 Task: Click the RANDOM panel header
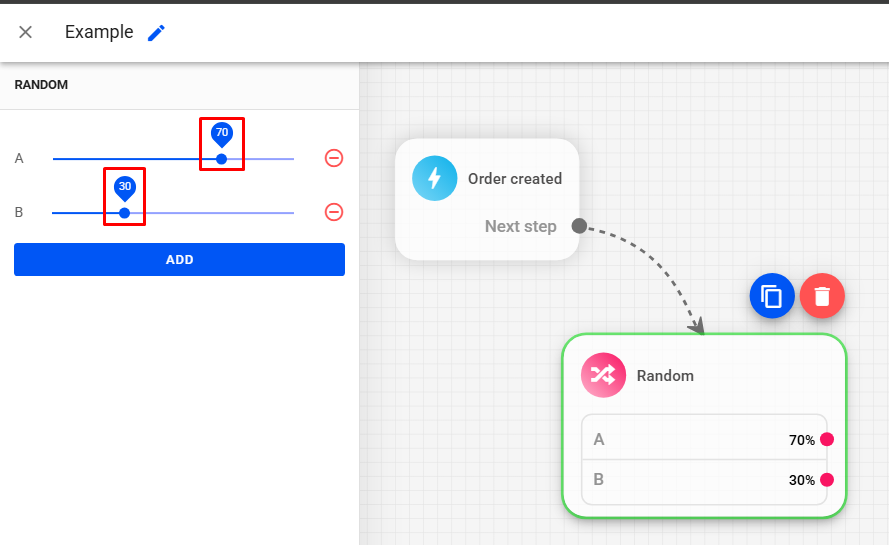pyautogui.click(x=41, y=85)
